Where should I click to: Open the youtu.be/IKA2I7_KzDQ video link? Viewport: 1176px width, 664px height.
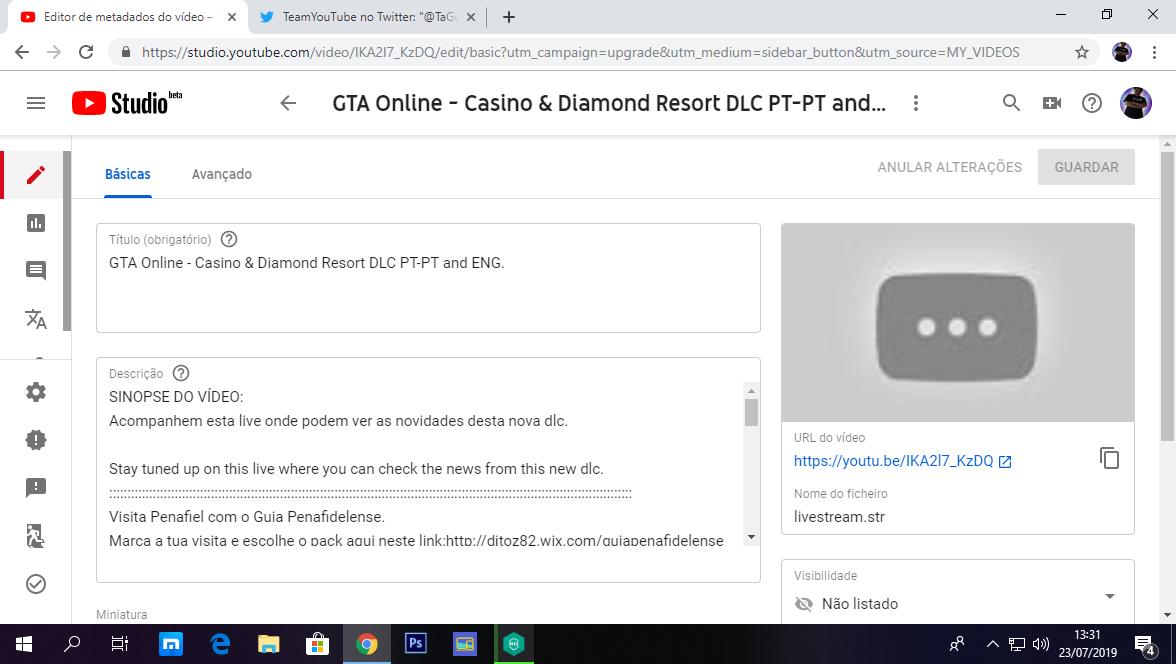tap(893, 461)
